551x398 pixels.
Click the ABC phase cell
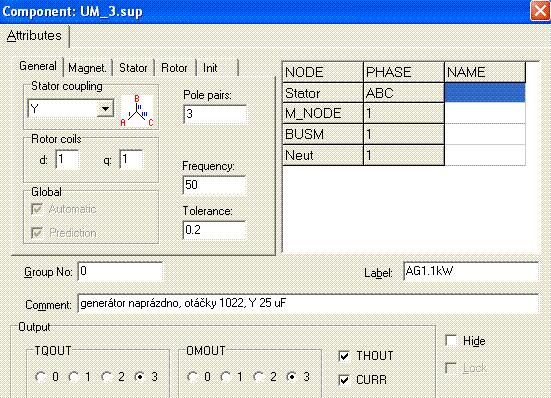click(404, 93)
